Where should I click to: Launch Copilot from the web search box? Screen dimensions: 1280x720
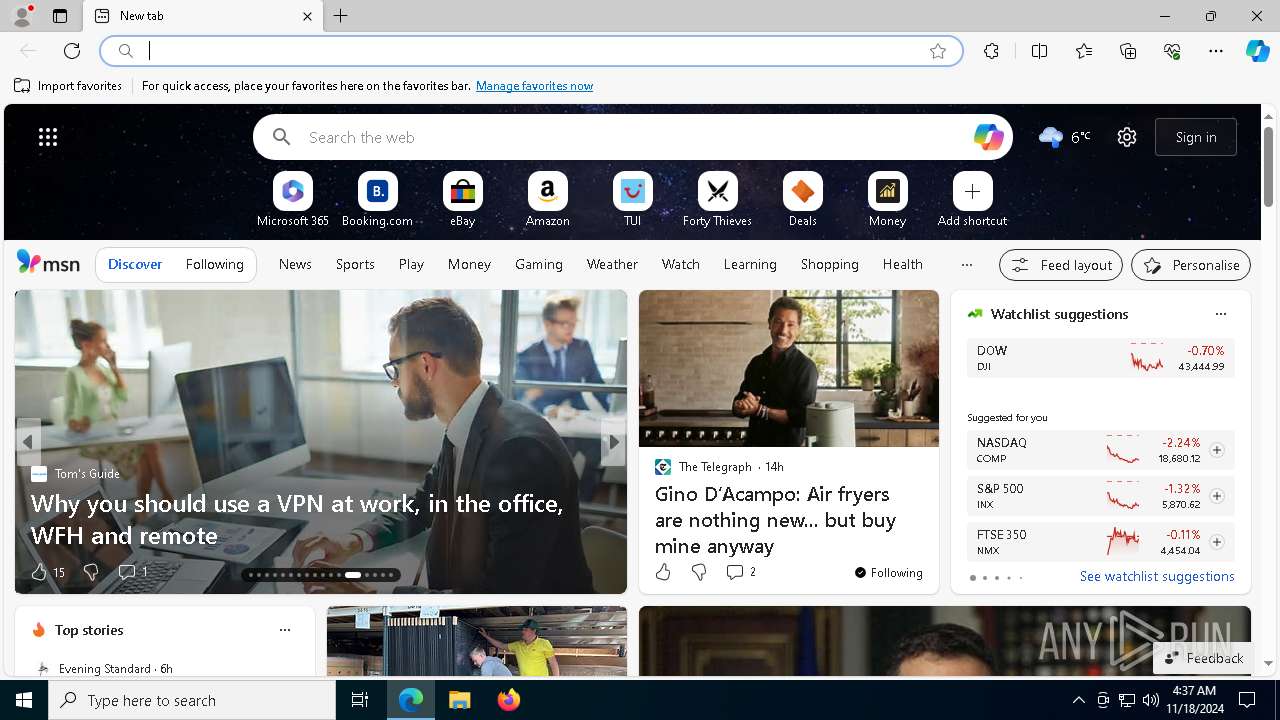pos(988,137)
